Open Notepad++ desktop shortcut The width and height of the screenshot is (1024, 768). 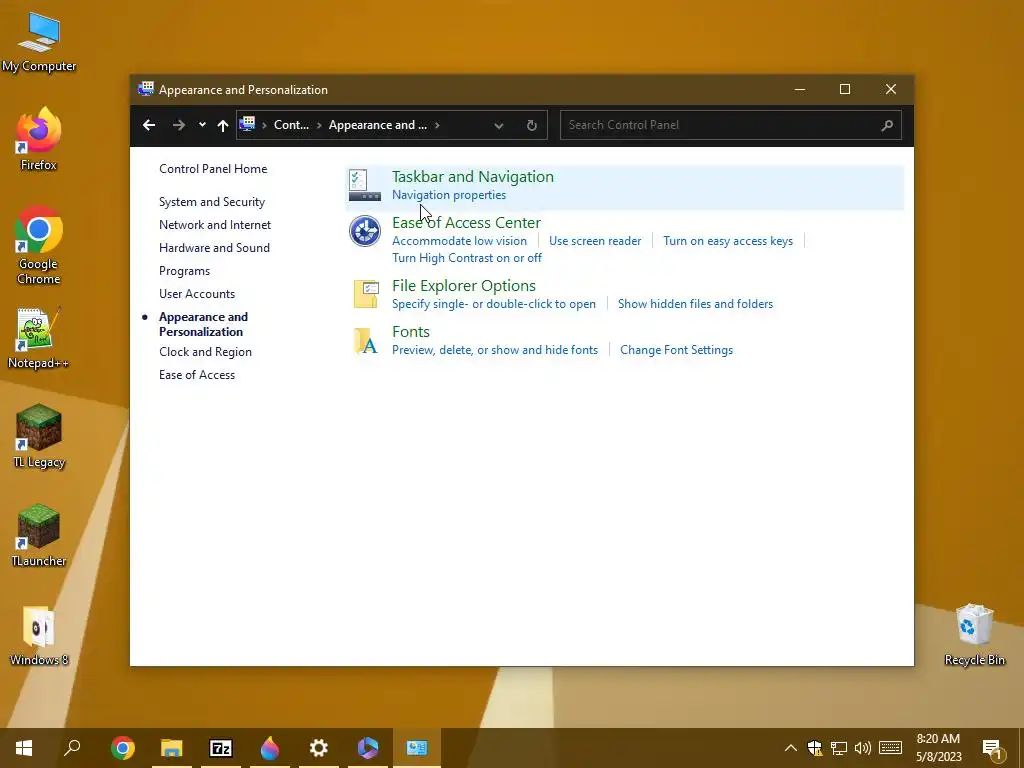[39, 338]
